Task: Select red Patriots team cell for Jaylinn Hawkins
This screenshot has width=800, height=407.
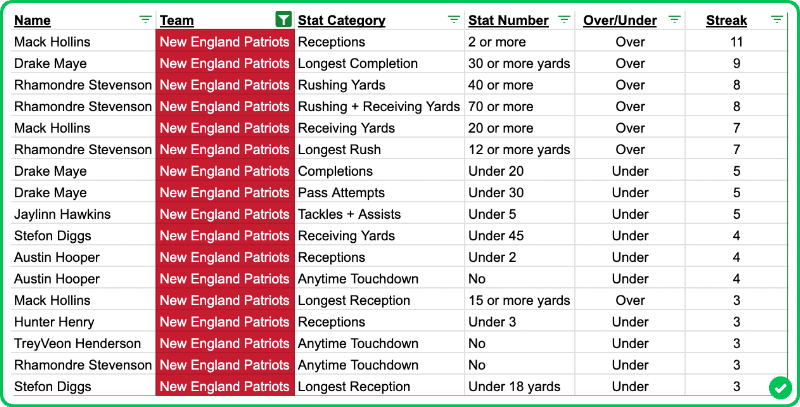Action: 225,214
